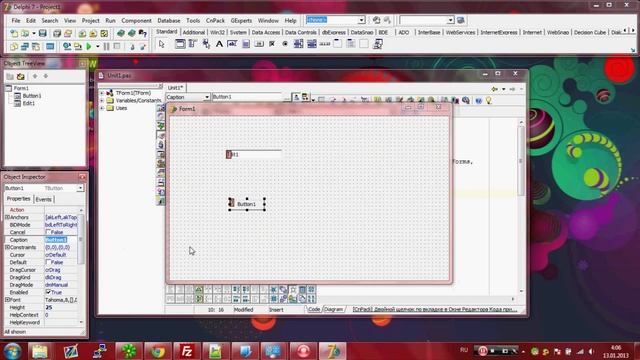Screen dimensions: 640x360
Task: Click the Height property value 25
Action: (x=60, y=307)
